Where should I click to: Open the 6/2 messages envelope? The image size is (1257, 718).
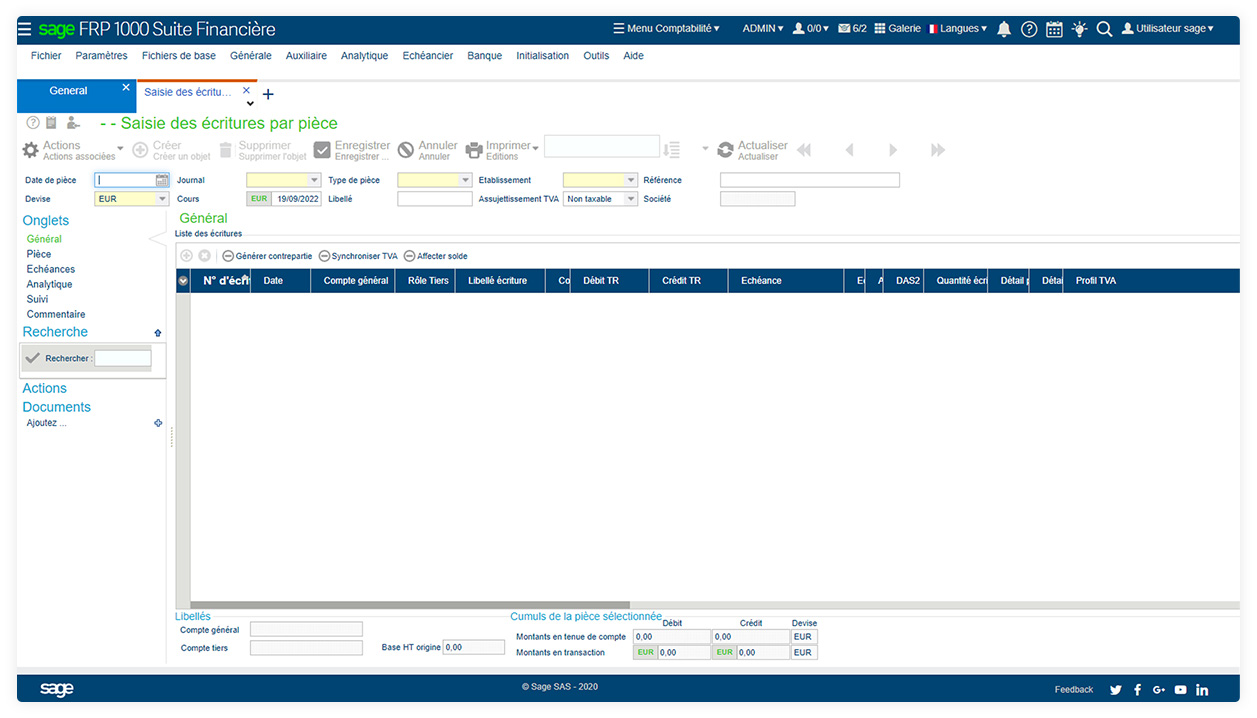coord(852,29)
